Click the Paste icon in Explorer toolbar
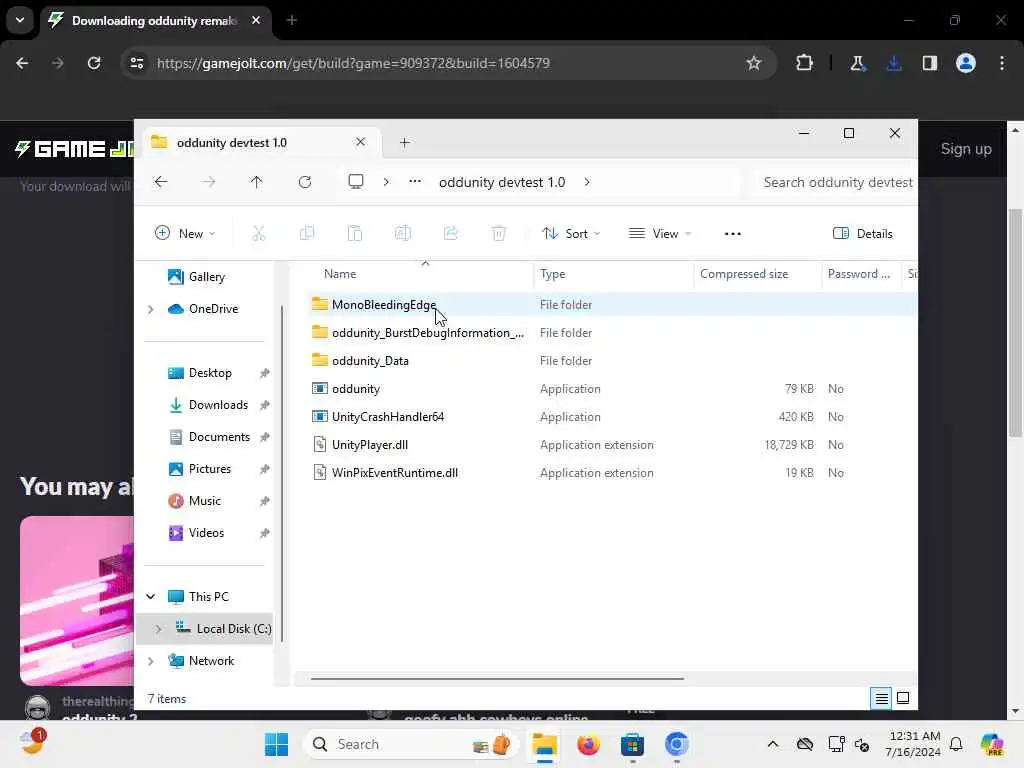The height and width of the screenshot is (768, 1024). [x=355, y=233]
